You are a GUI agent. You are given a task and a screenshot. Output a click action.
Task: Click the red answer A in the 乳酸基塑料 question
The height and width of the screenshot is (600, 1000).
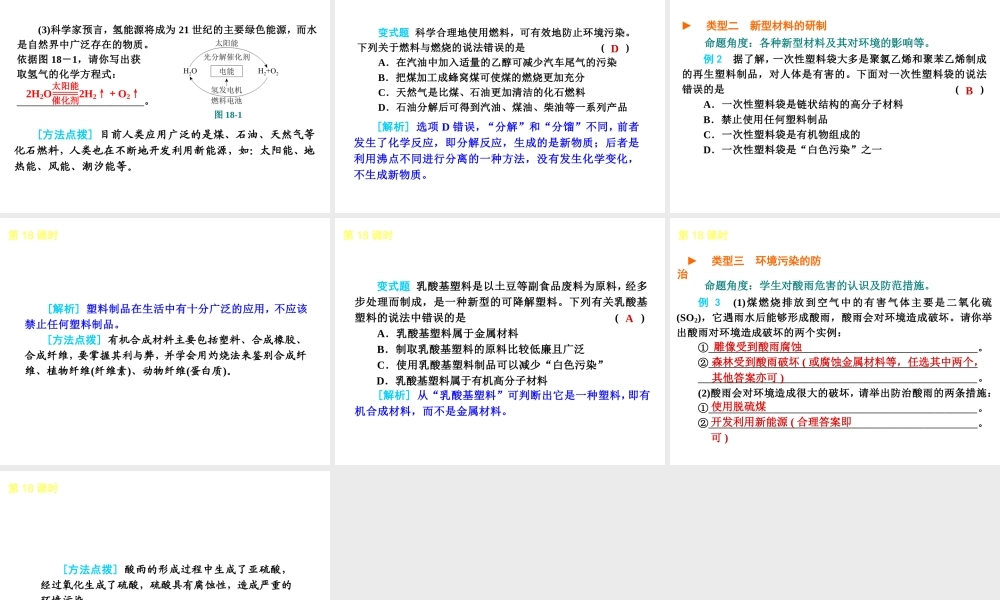tap(629, 318)
